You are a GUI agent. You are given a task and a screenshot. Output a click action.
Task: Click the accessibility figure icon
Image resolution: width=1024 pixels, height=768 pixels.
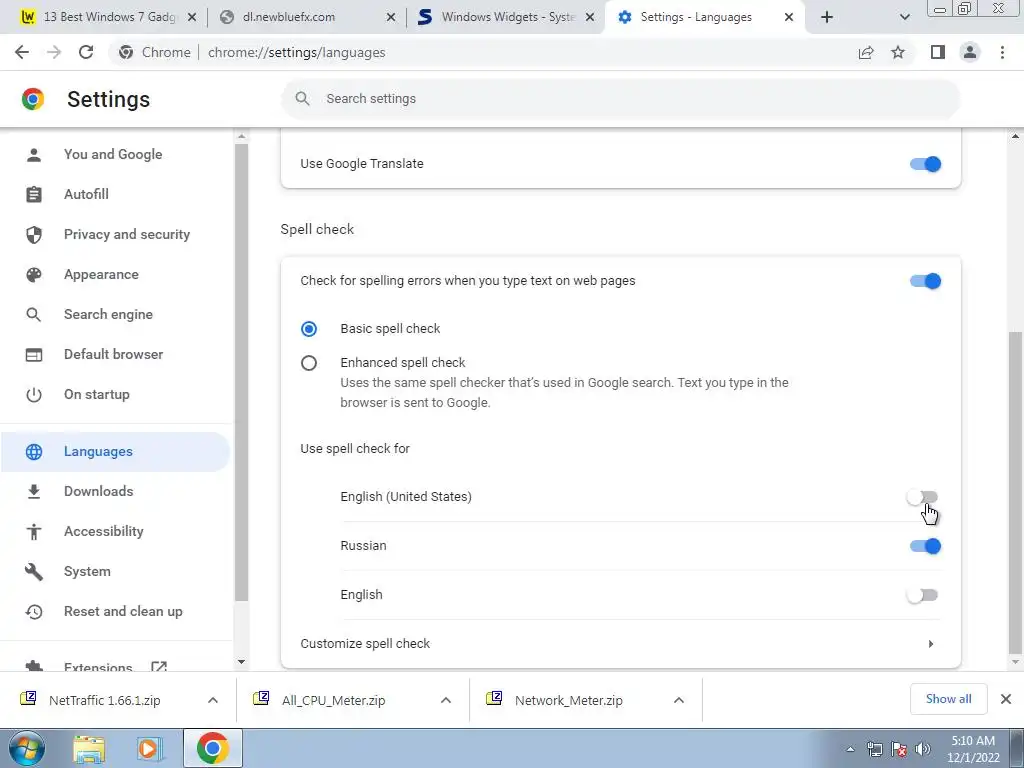click(34, 532)
